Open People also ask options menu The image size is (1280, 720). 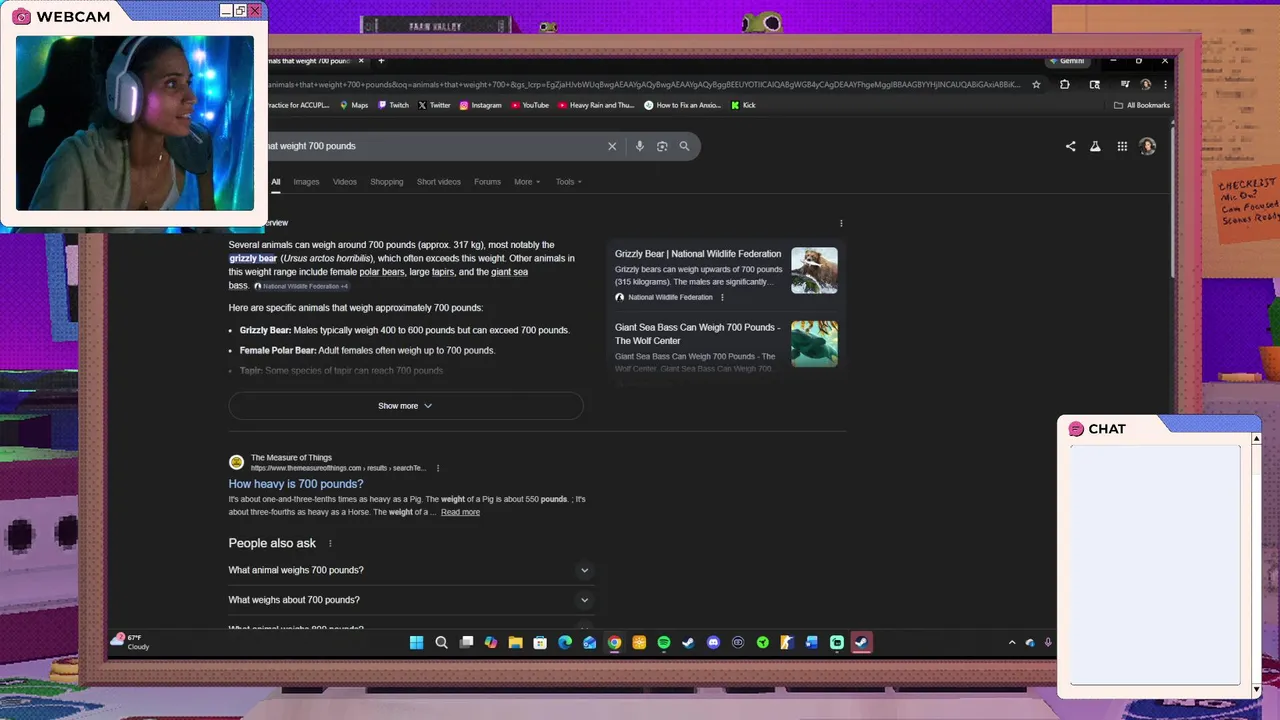[x=330, y=544]
